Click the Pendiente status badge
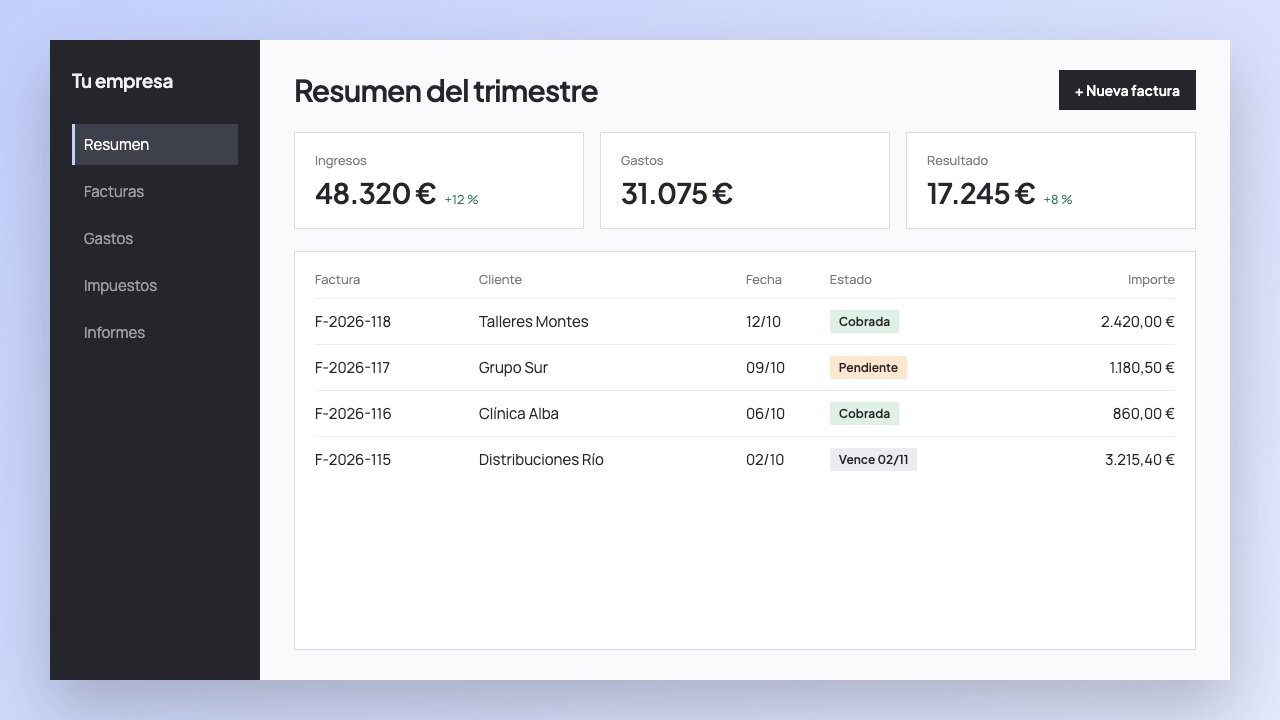1280x720 pixels. click(868, 367)
